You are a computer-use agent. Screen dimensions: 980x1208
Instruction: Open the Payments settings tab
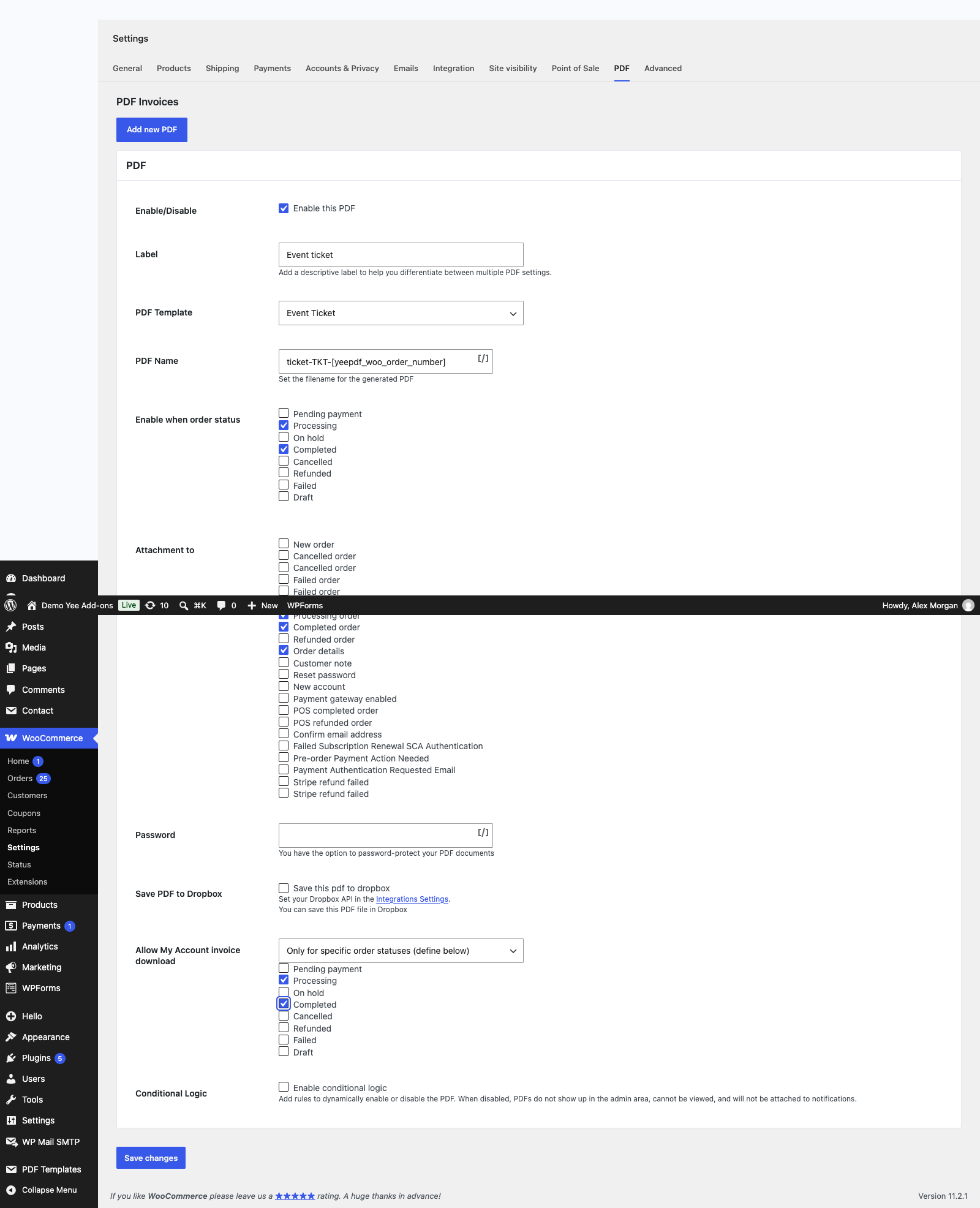coord(273,68)
